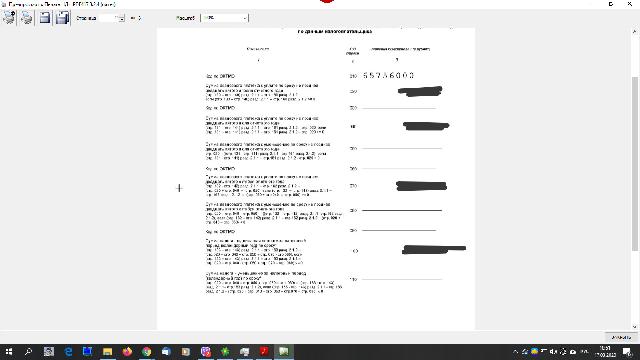Click the button at bottom right of window
Viewport: 640px width, 360px height.
pos(621,337)
